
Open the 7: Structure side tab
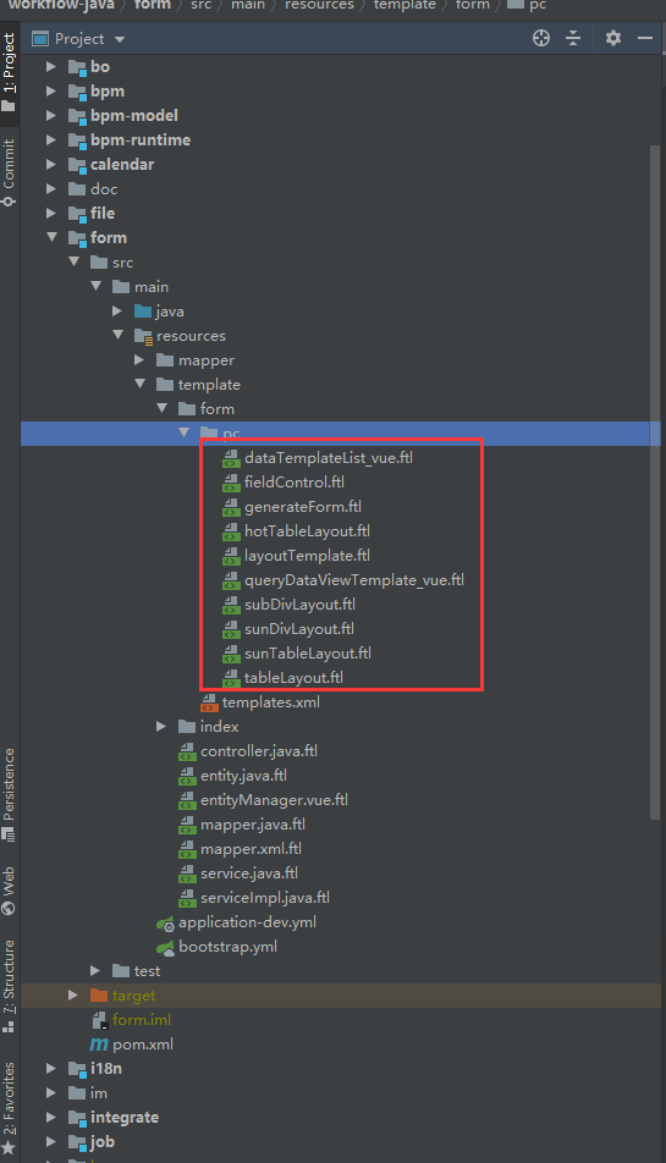tap(9, 986)
